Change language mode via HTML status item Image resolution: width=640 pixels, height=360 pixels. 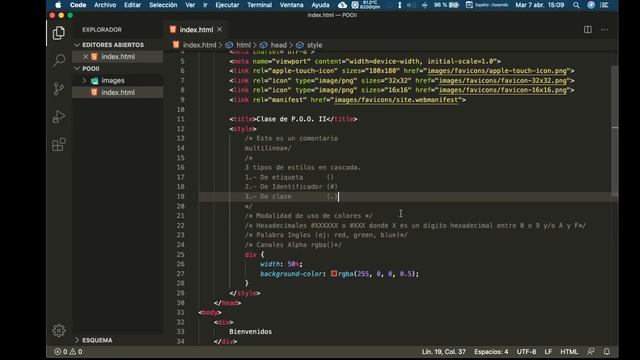pyautogui.click(x=569, y=351)
